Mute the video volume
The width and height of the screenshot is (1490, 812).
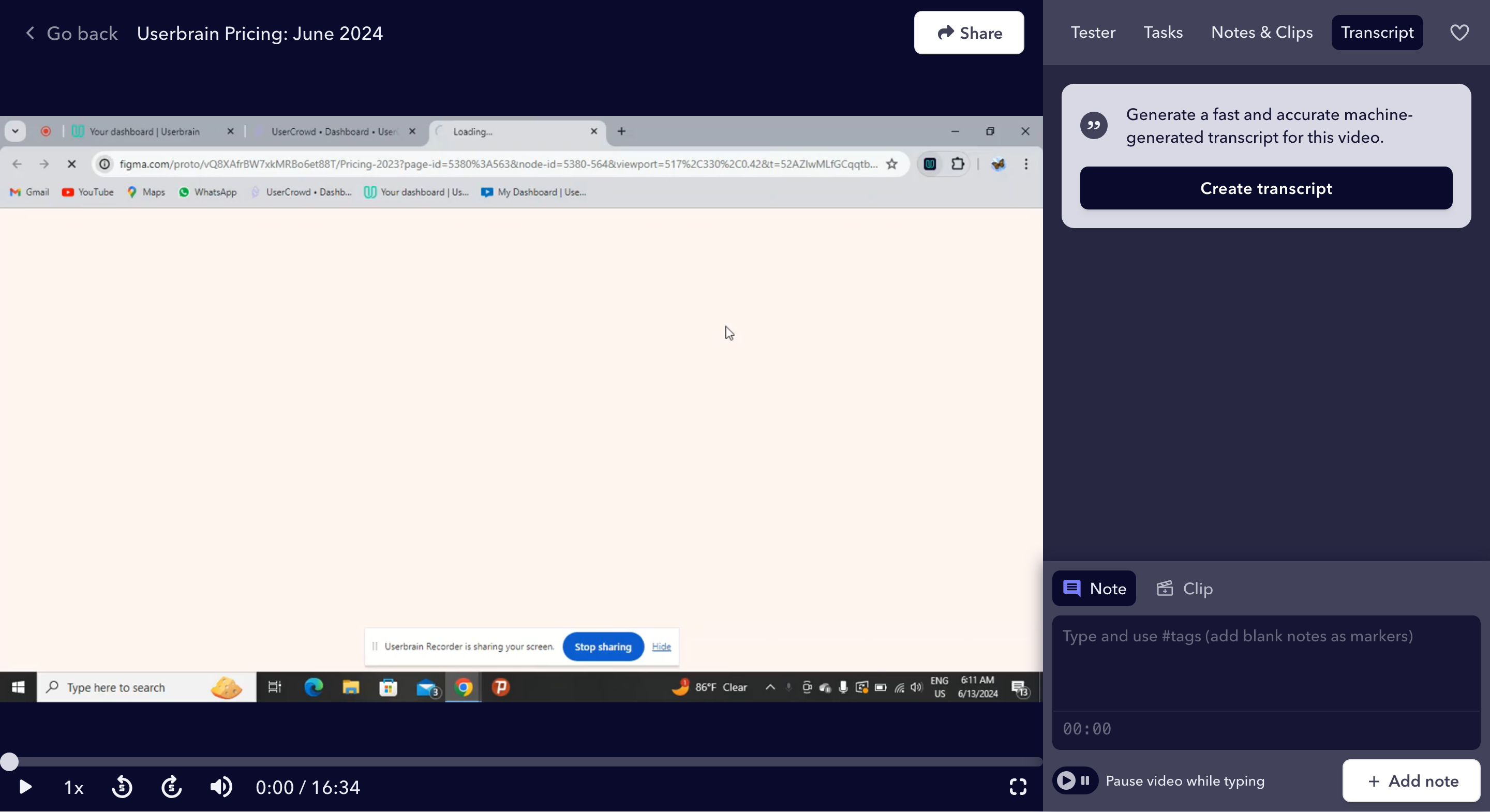[221, 787]
